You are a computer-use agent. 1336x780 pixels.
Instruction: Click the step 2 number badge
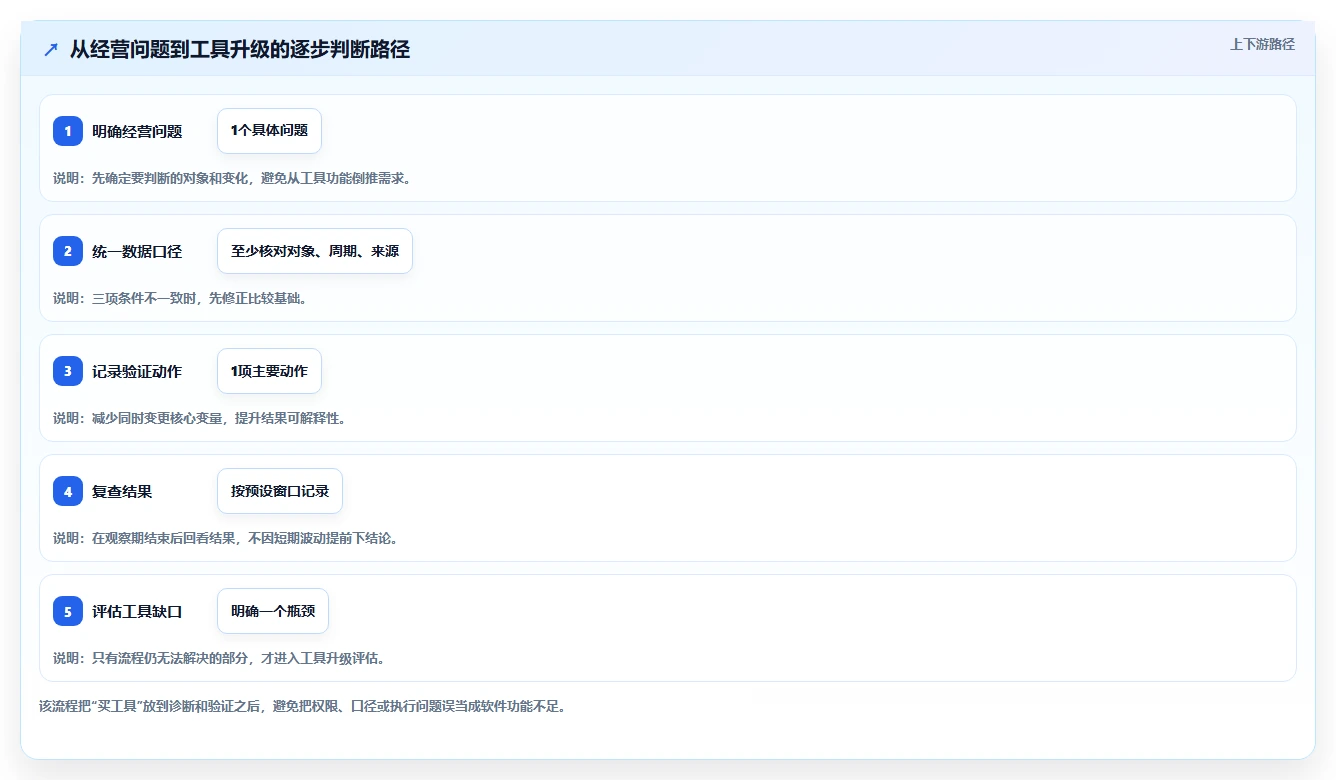coord(68,251)
